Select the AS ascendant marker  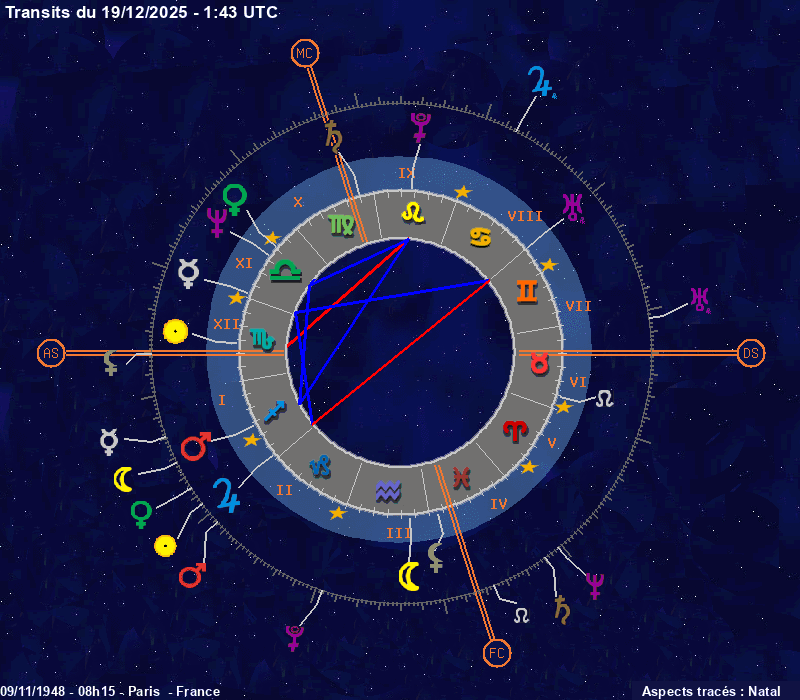coord(50,353)
